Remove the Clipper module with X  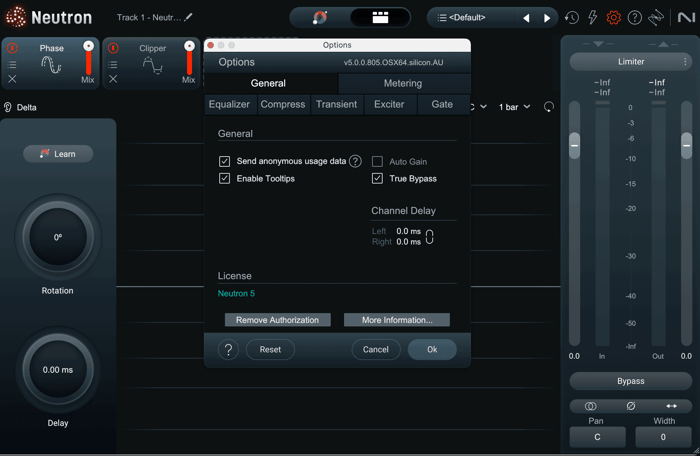113,79
